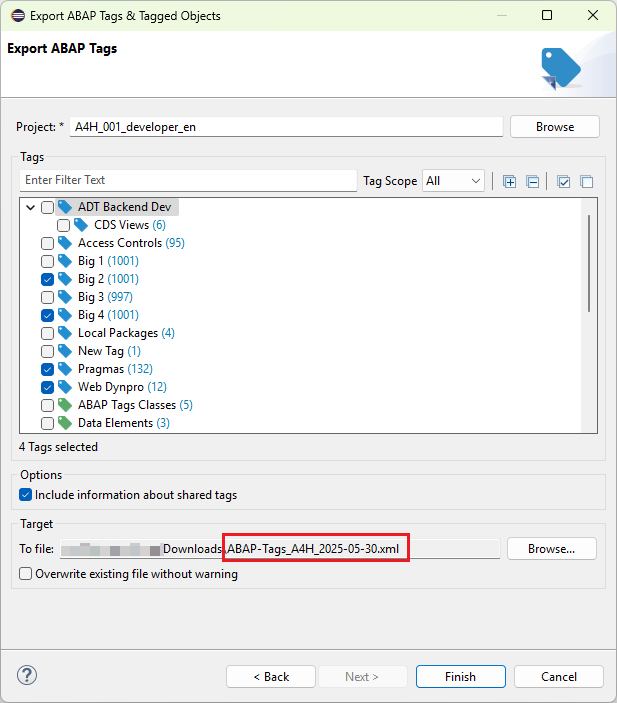Screen dimensions: 617x703
Task: Select the ADT Backend Dev row label
Action: pyautogui.click(x=125, y=207)
